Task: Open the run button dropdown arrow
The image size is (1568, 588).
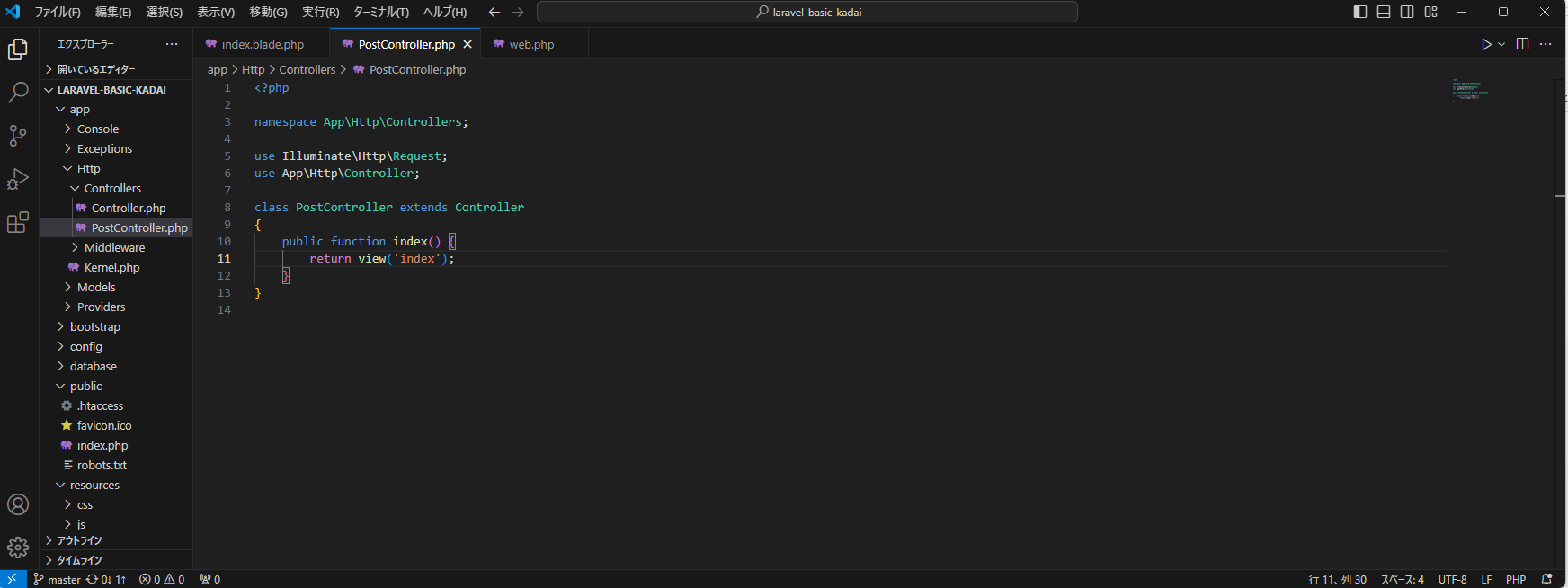Action: click(x=1501, y=44)
